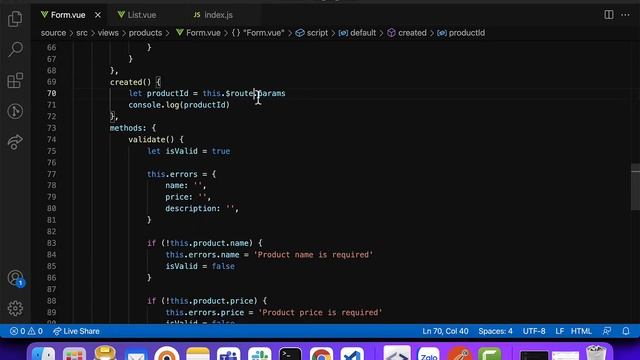Open the Explorer view in activity bar
The image size is (640, 360).
[x=15, y=19]
